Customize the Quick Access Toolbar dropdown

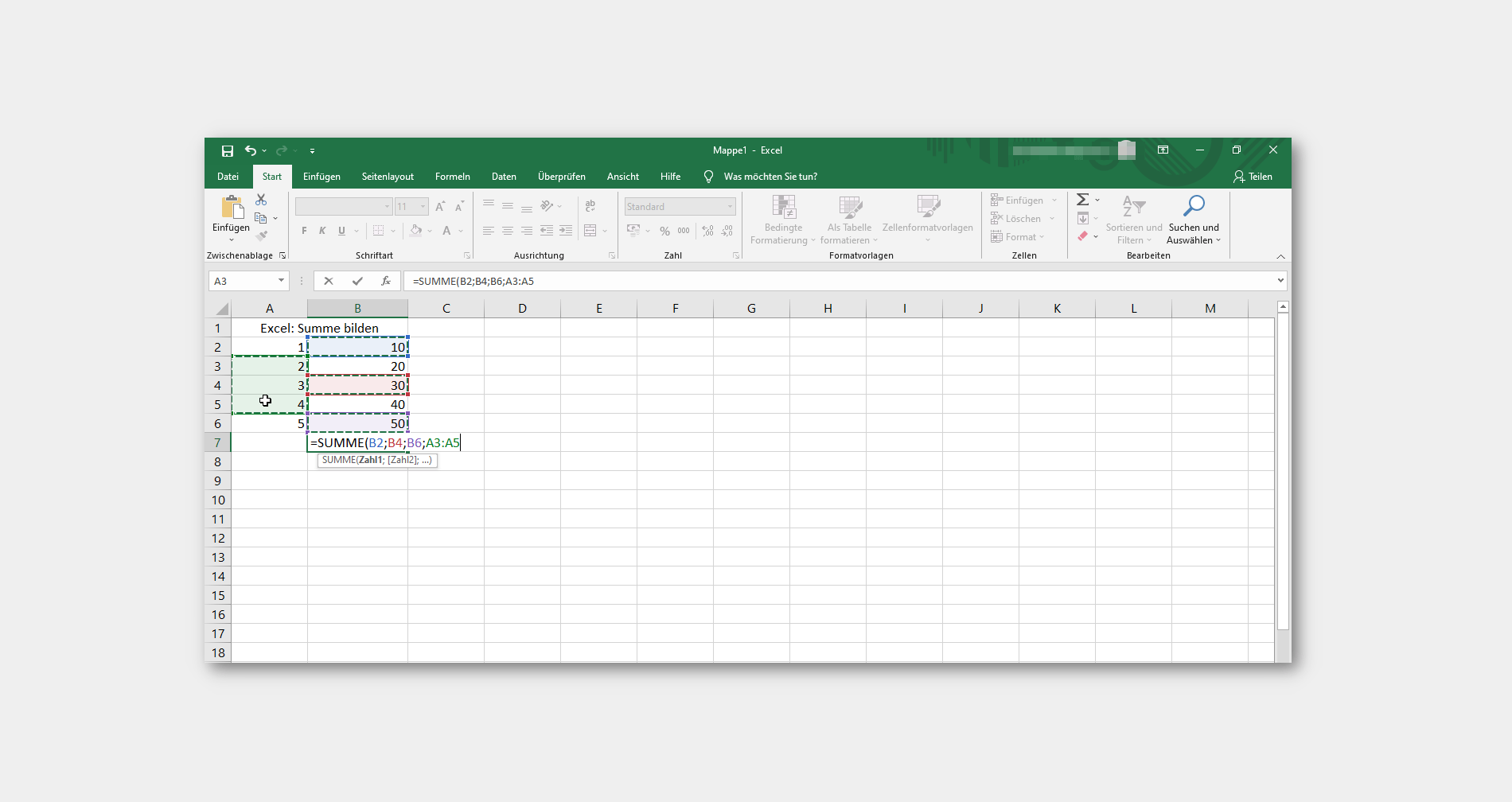(x=312, y=150)
